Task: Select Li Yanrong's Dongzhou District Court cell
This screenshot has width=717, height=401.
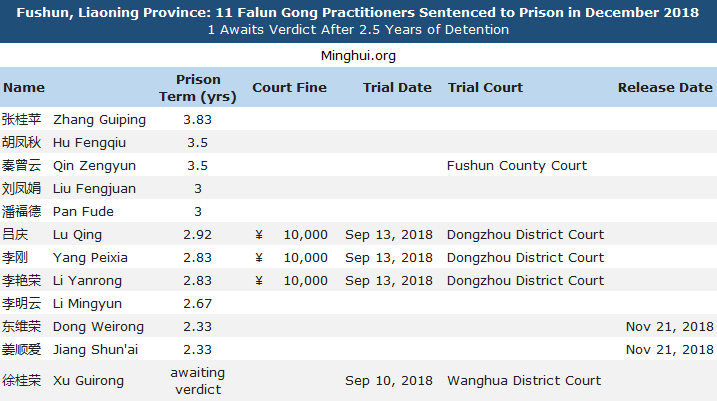Action: pos(525,280)
